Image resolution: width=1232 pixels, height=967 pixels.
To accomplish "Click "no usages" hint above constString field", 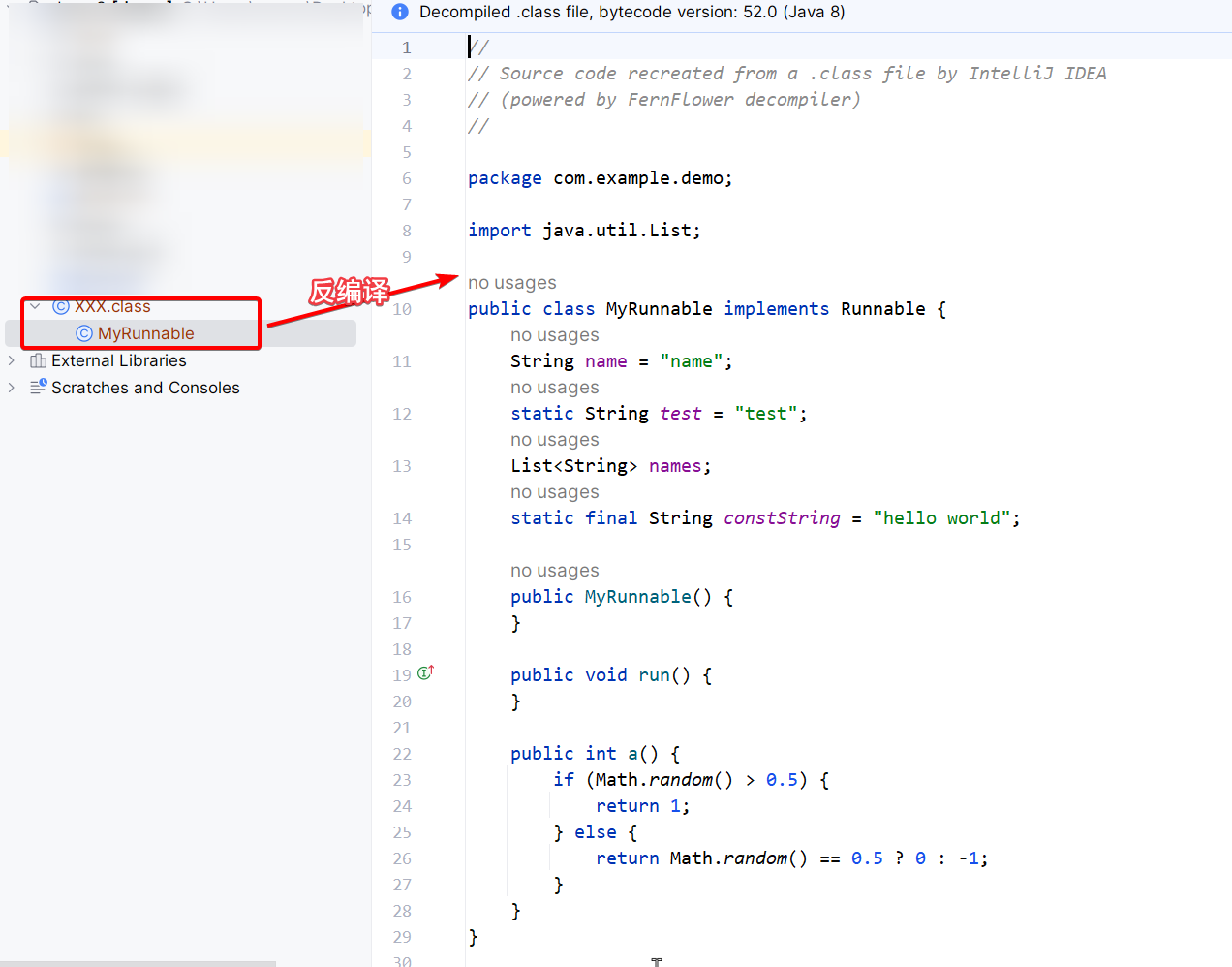I will tap(554, 492).
